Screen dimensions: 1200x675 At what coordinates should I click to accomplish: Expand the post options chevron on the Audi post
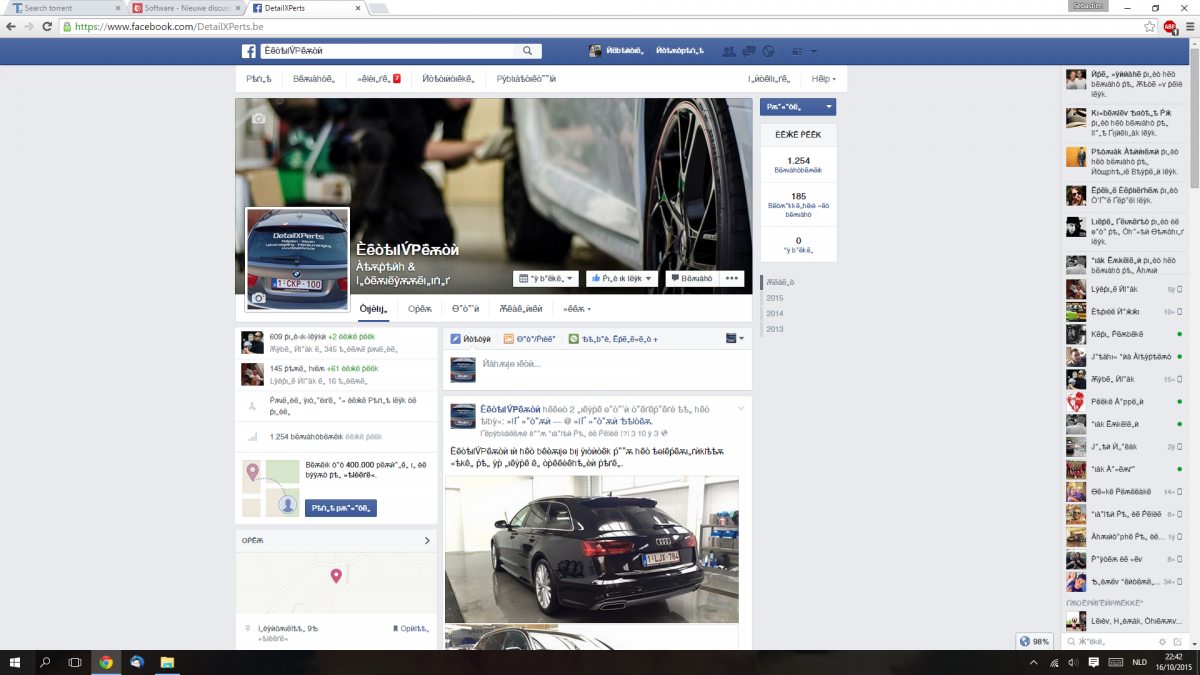741,408
